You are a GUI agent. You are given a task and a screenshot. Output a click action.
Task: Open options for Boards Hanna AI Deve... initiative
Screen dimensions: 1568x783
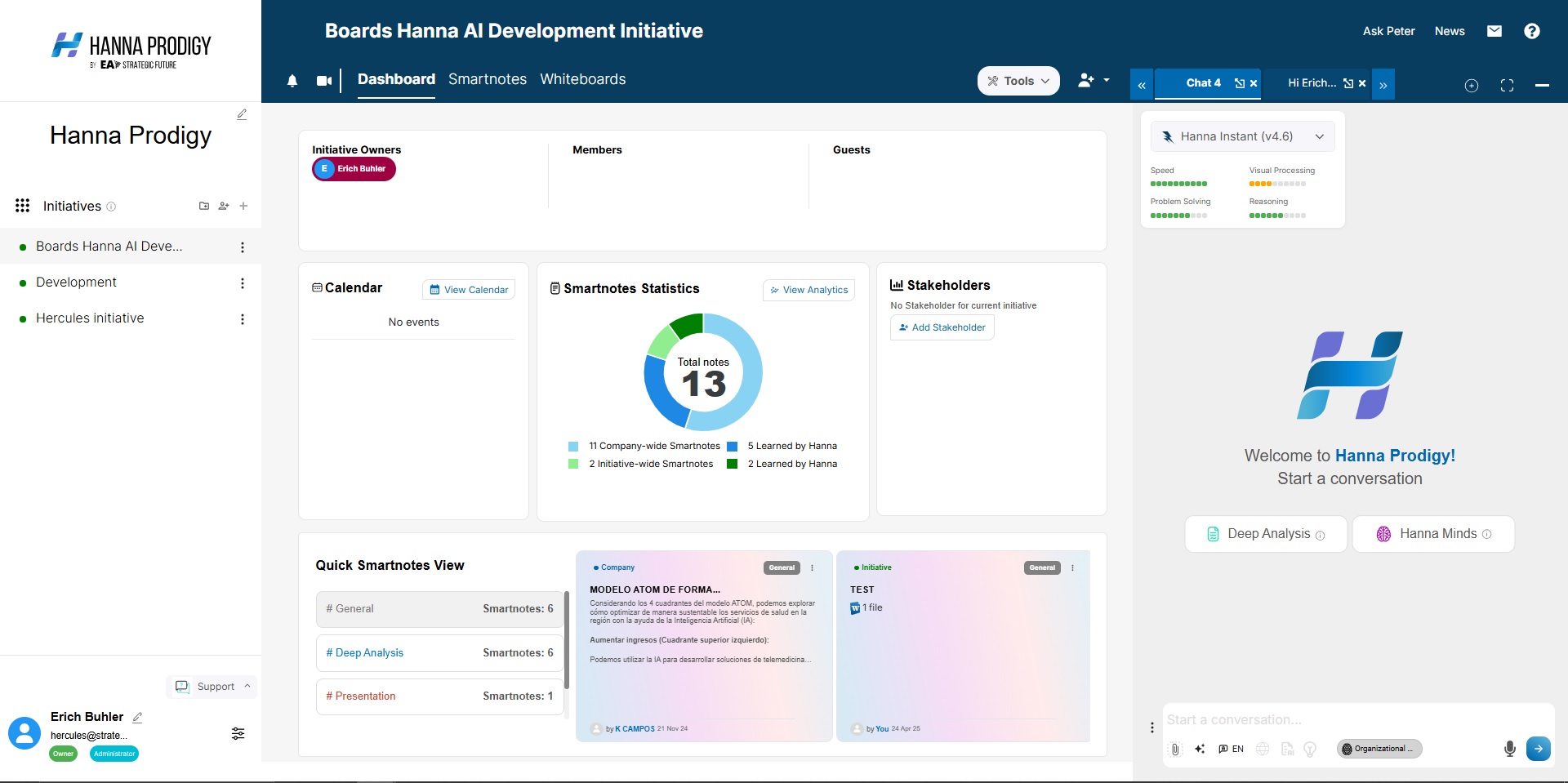click(x=243, y=247)
